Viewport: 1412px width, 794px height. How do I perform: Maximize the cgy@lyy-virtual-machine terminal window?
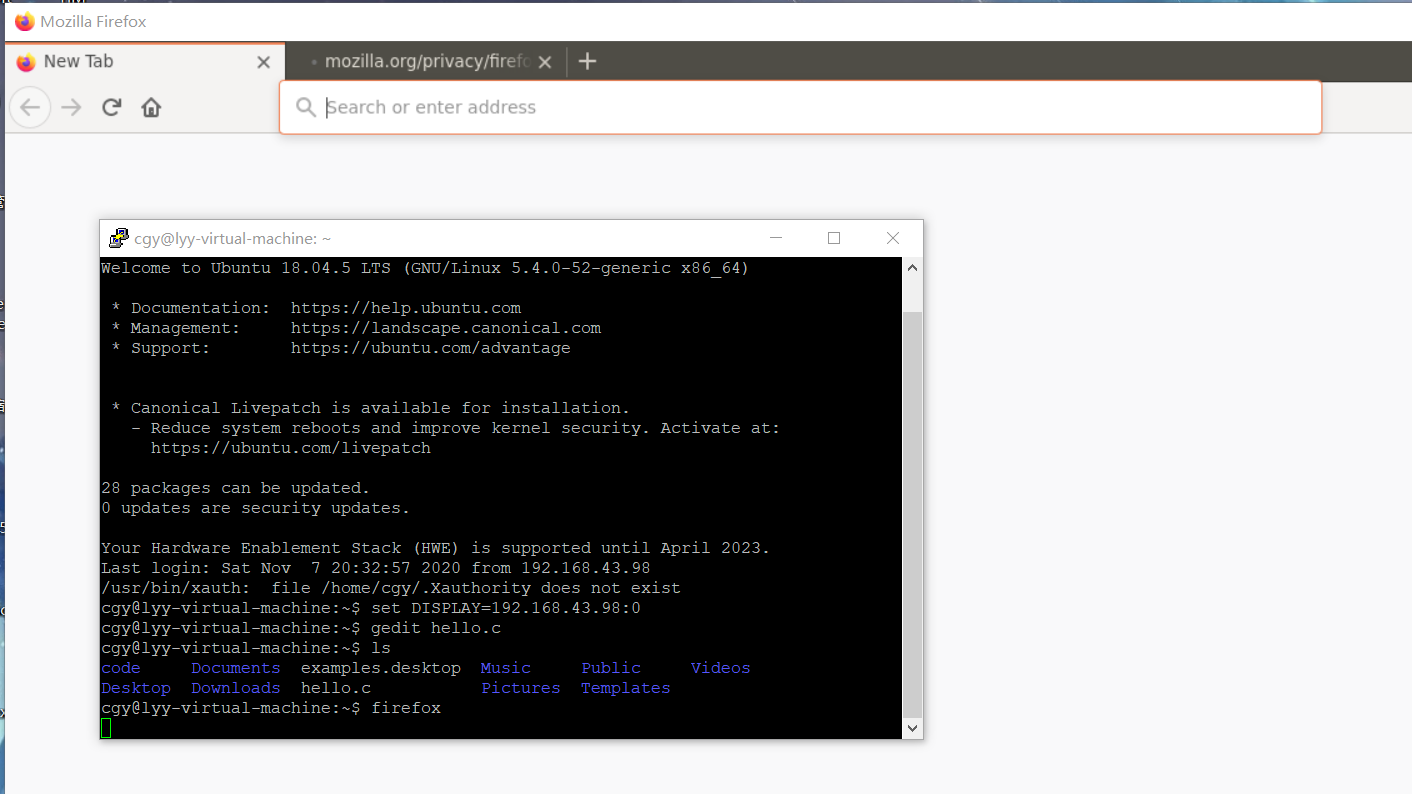tap(834, 238)
